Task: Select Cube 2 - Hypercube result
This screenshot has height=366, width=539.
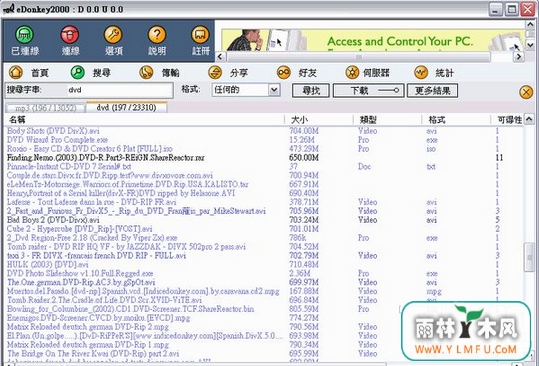Action: pyautogui.click(x=80, y=229)
